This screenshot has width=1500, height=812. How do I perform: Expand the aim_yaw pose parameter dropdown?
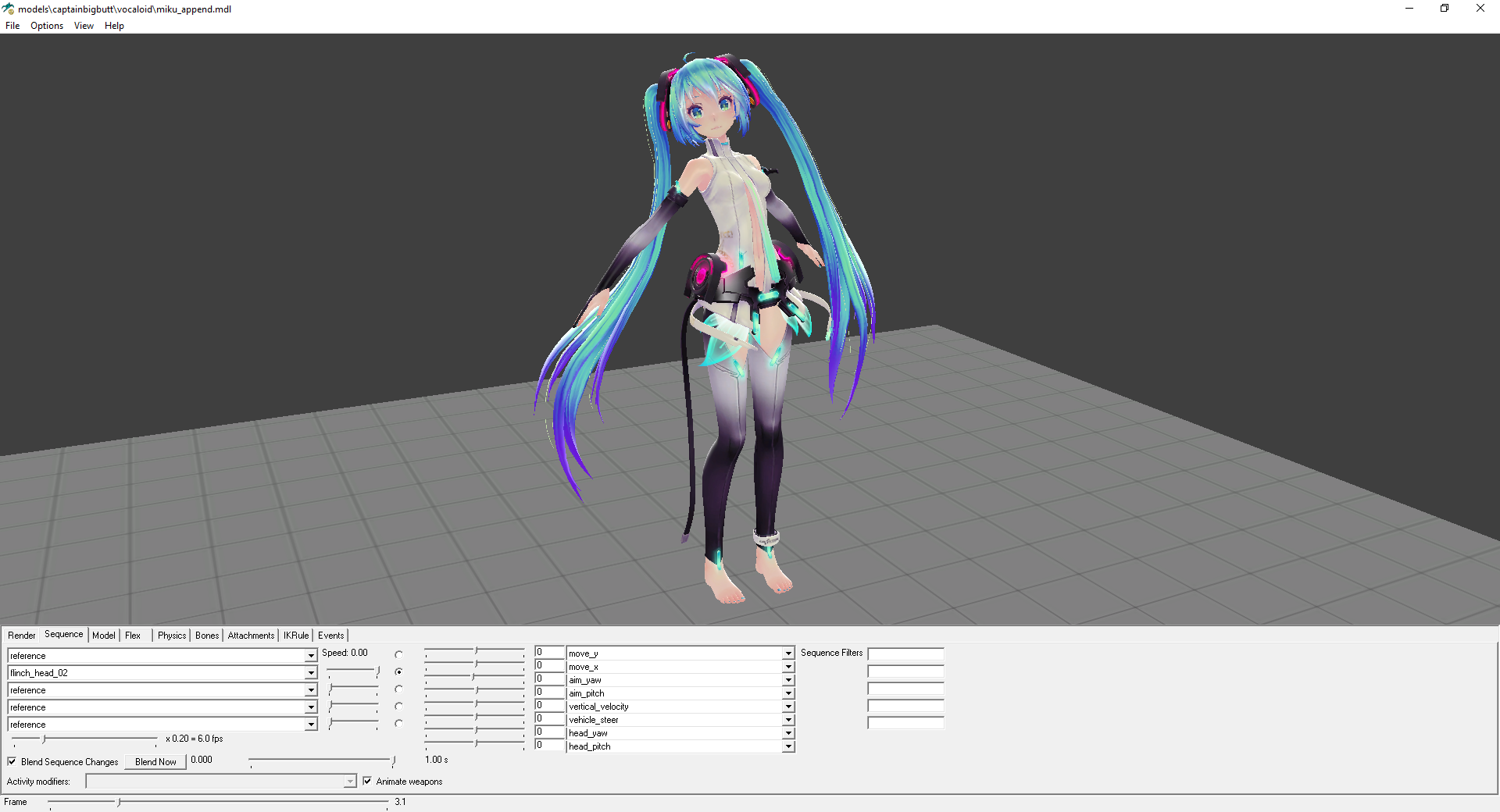(x=788, y=680)
